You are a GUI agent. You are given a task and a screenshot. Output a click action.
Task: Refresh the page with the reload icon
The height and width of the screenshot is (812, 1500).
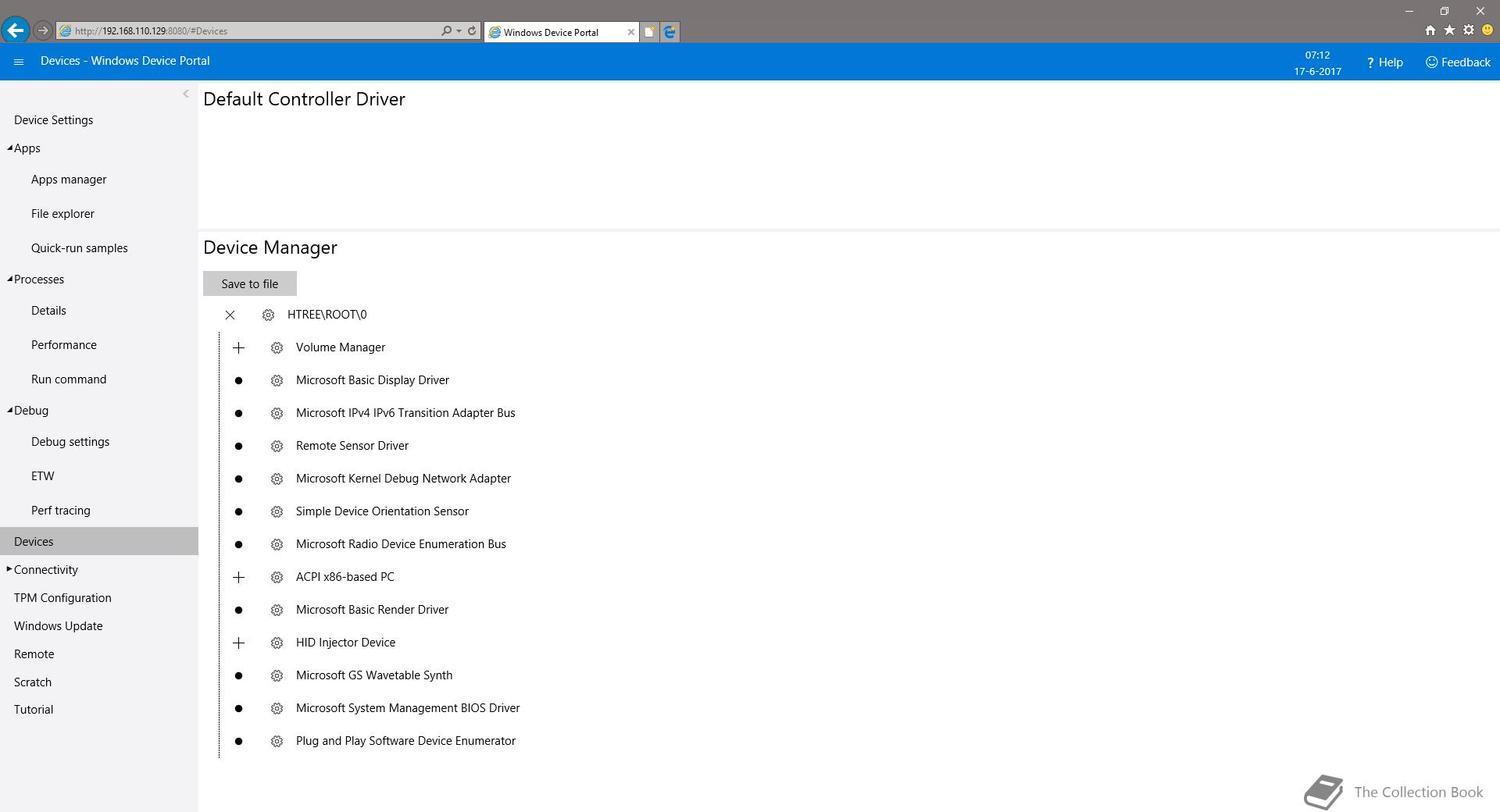(x=472, y=30)
